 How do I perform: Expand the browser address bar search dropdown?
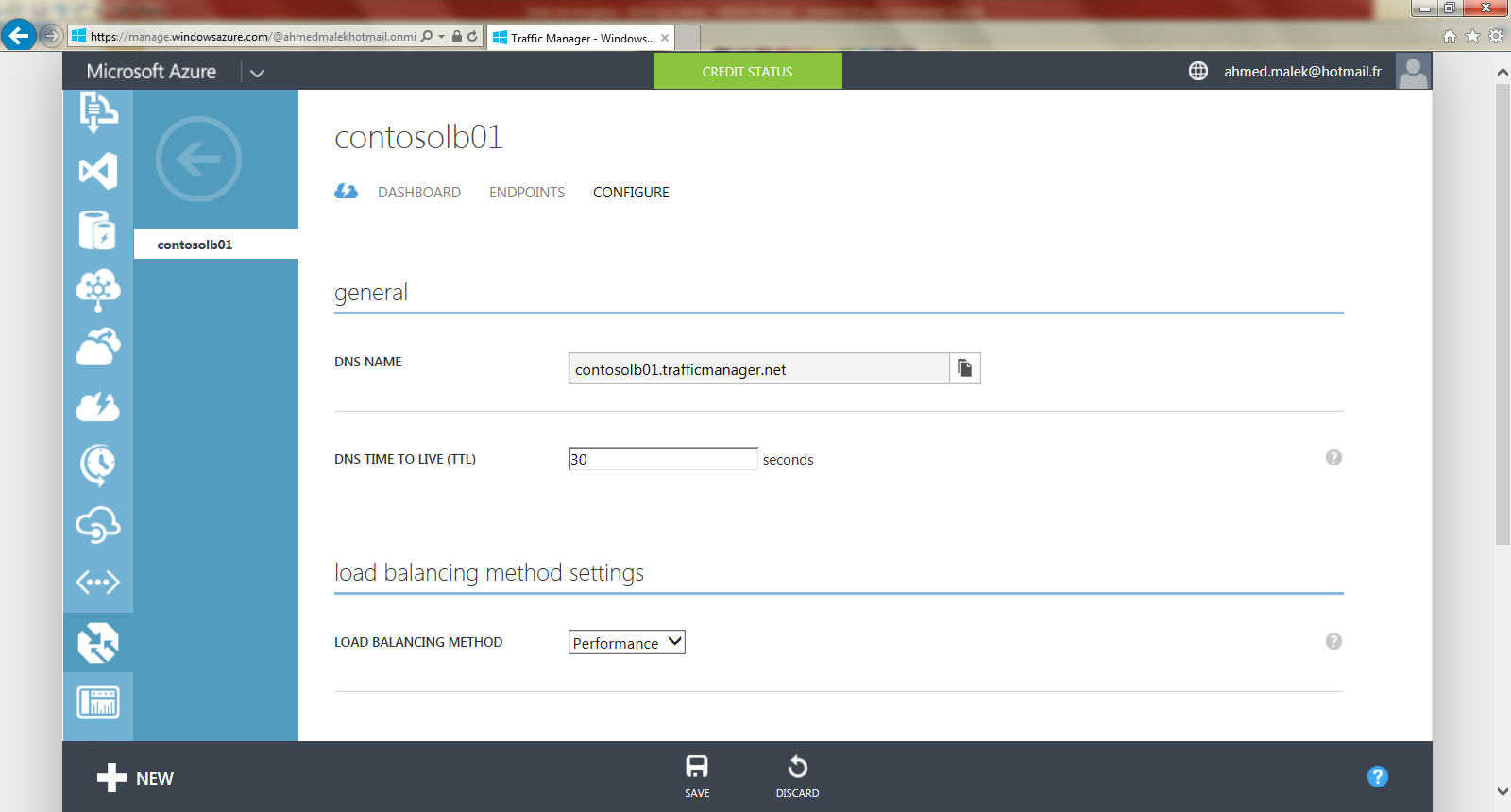click(x=441, y=37)
